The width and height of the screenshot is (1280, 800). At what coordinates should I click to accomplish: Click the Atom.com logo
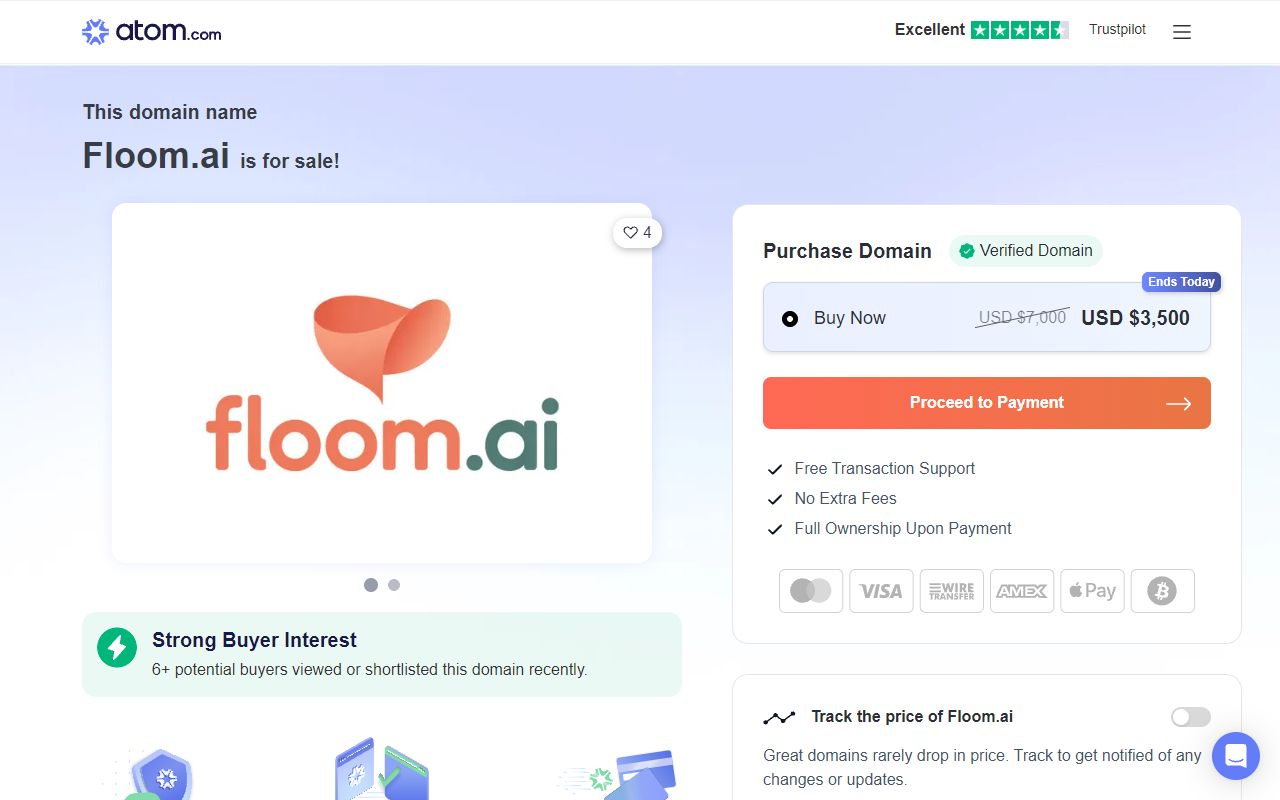coord(150,31)
